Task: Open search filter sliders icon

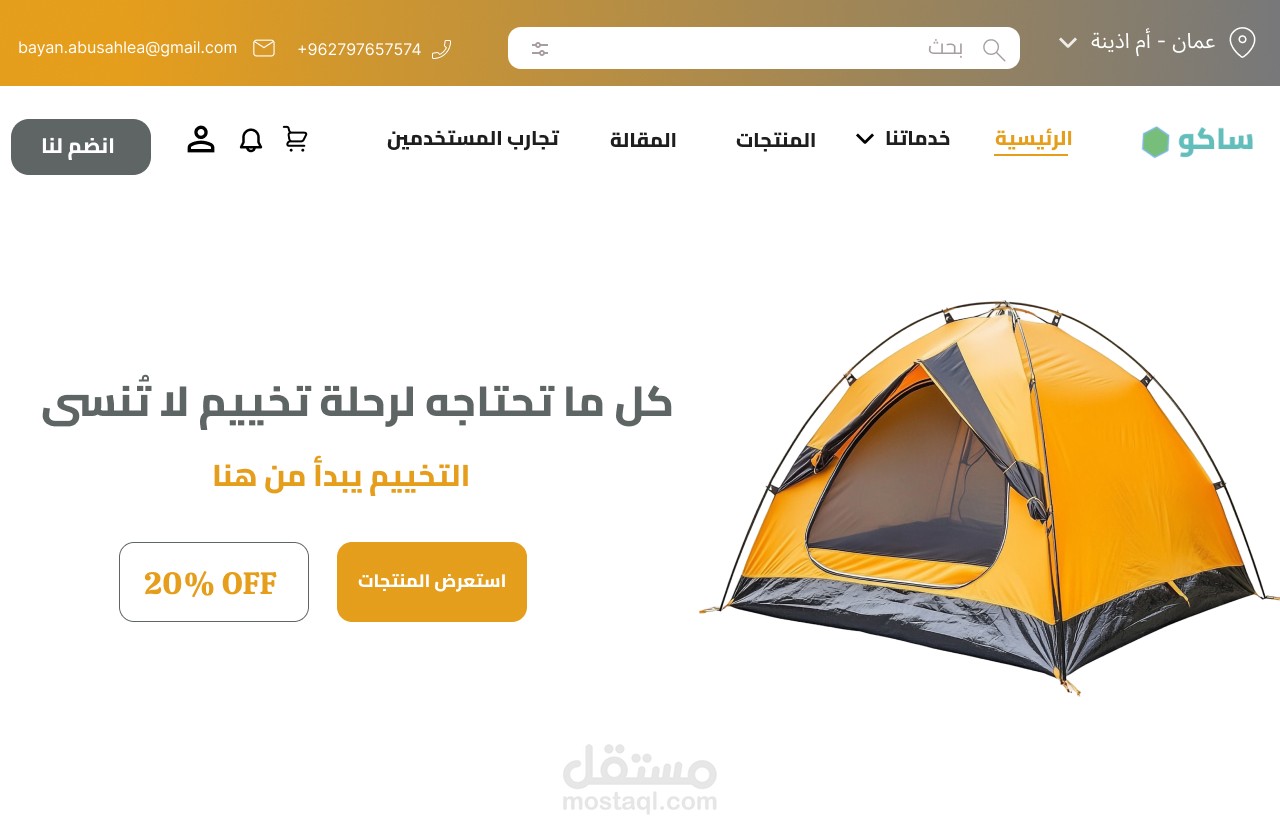Action: click(540, 49)
